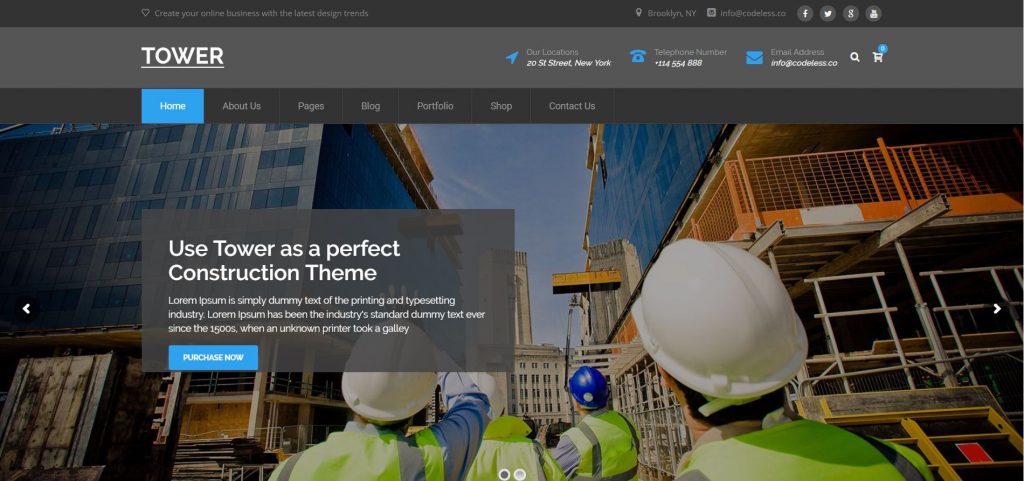Screen dimensions: 1024x481
Task: Click the info@codeless.co under Email Address
Action: coord(804,63)
